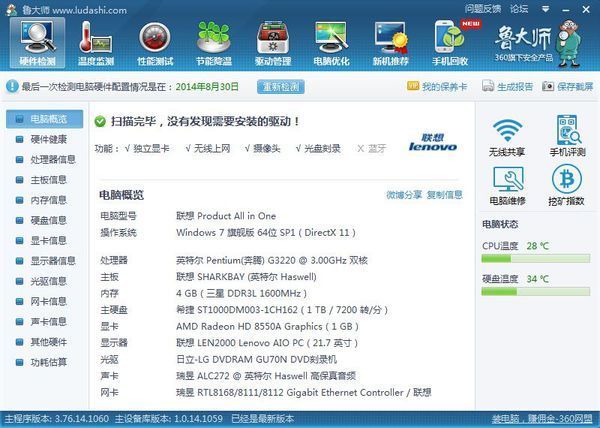Open the 电脑维修 computer repair tool
The height and width of the screenshot is (428, 600).
(508, 185)
